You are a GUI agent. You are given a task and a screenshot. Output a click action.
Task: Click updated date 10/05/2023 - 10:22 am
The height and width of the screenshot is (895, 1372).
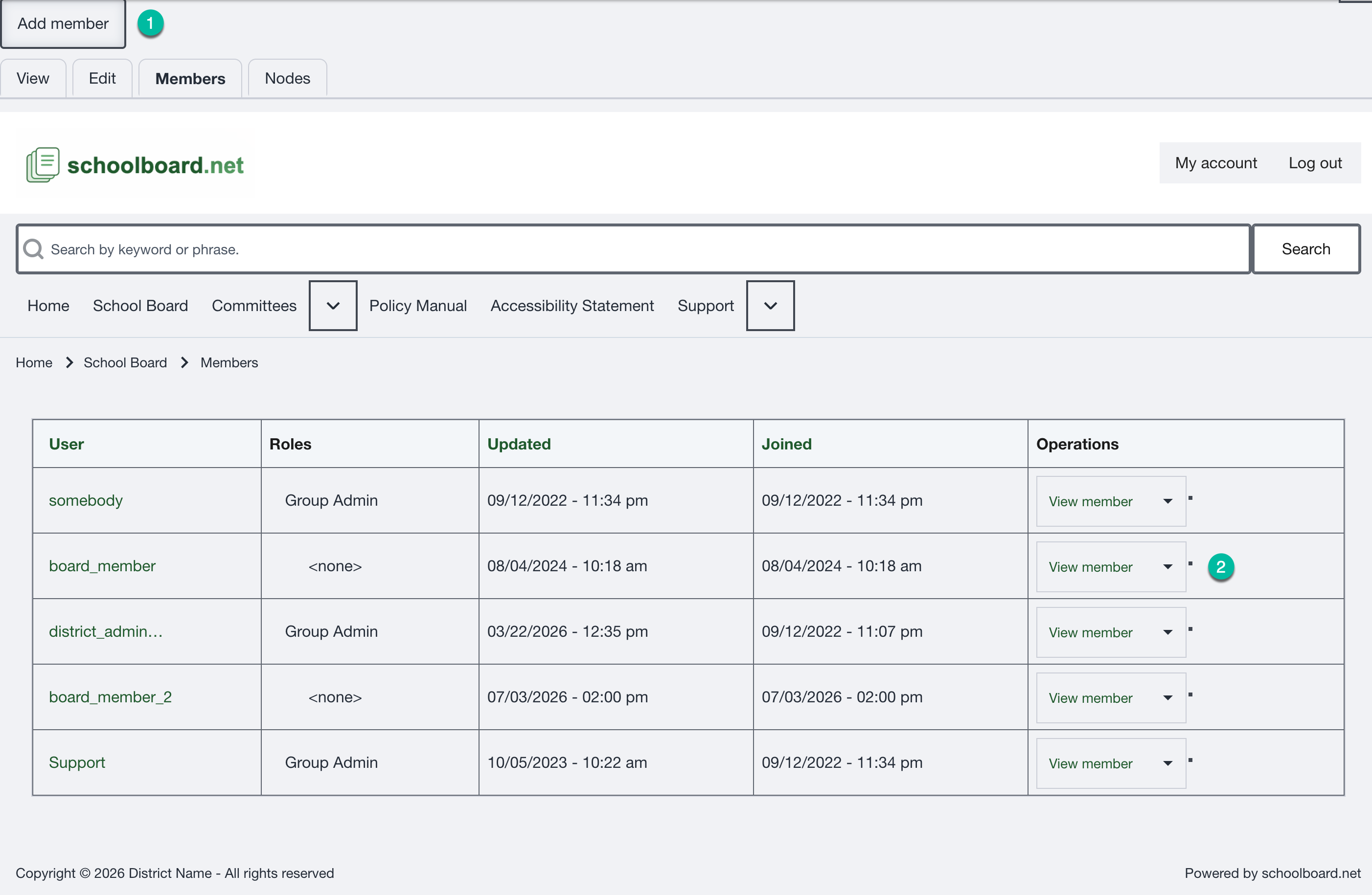point(567,763)
